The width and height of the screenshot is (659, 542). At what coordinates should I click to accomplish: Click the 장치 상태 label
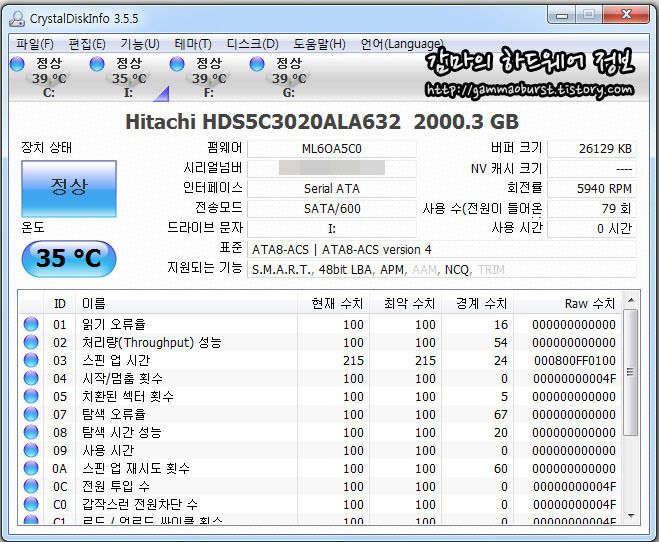click(47, 147)
